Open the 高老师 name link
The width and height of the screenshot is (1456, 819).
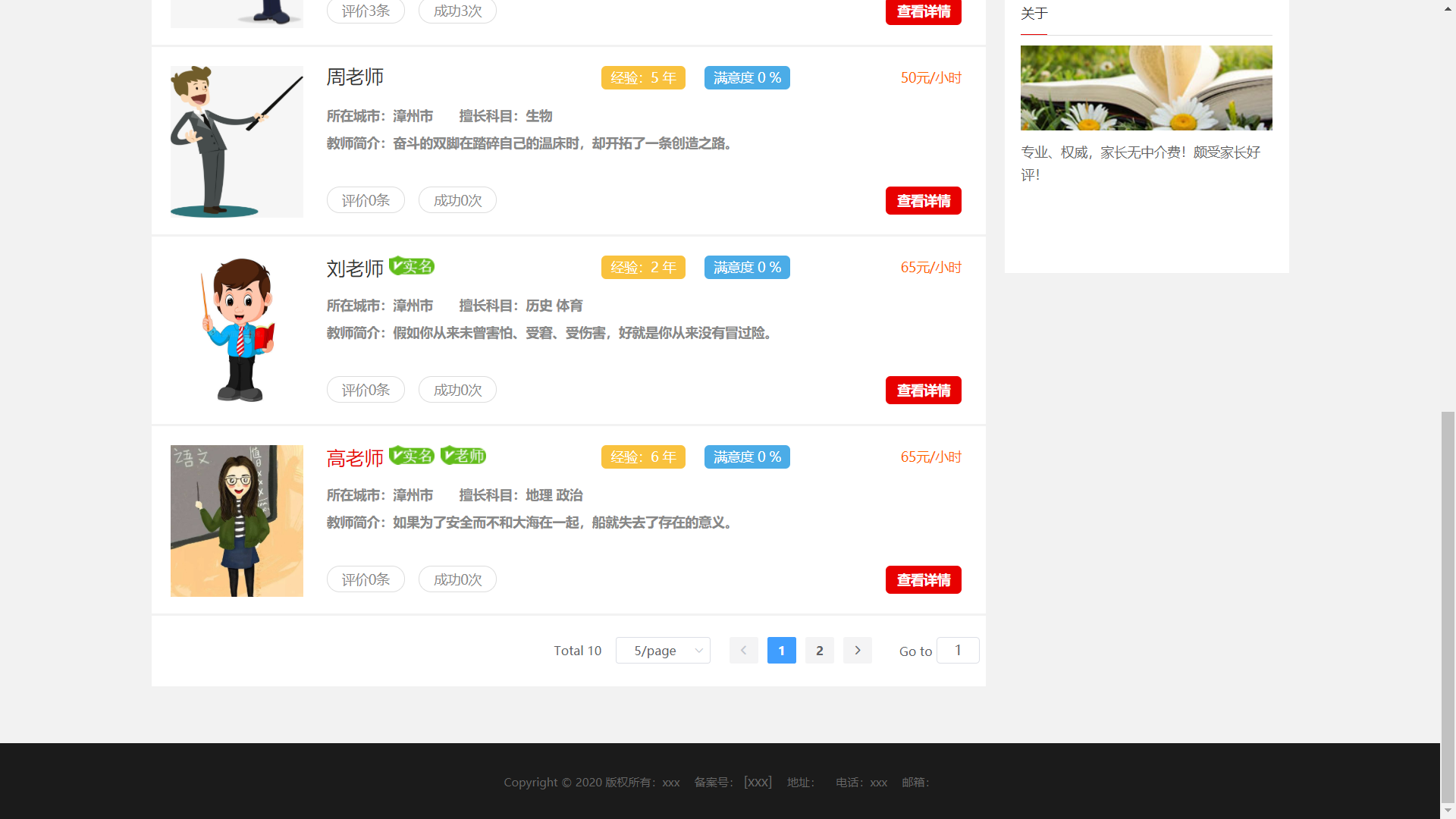coord(355,458)
